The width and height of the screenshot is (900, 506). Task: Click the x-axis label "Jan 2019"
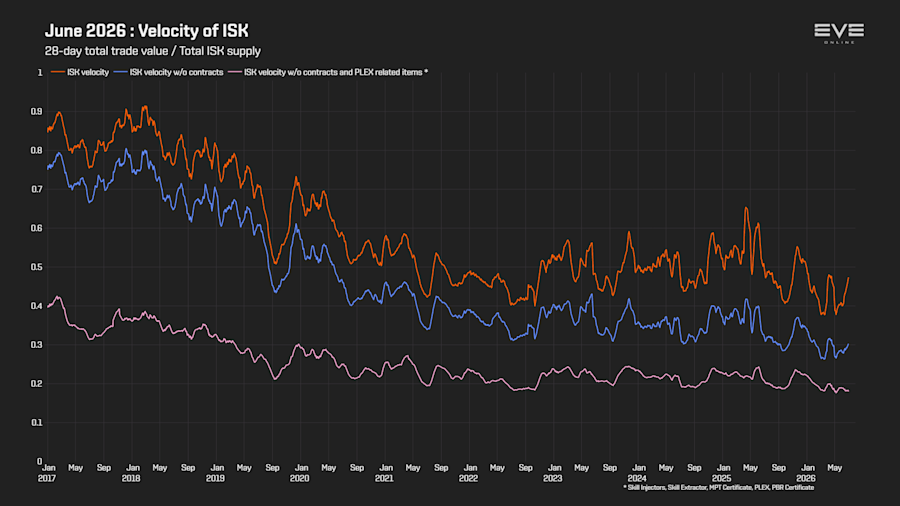click(x=216, y=473)
